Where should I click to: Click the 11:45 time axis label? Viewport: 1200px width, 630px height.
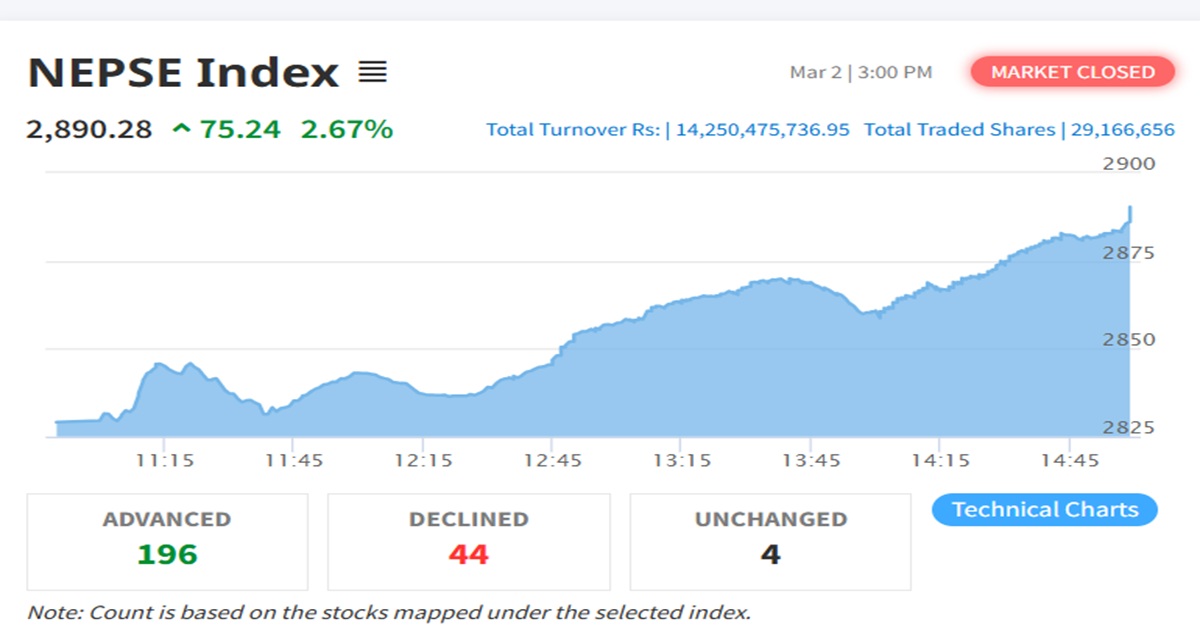tap(295, 461)
